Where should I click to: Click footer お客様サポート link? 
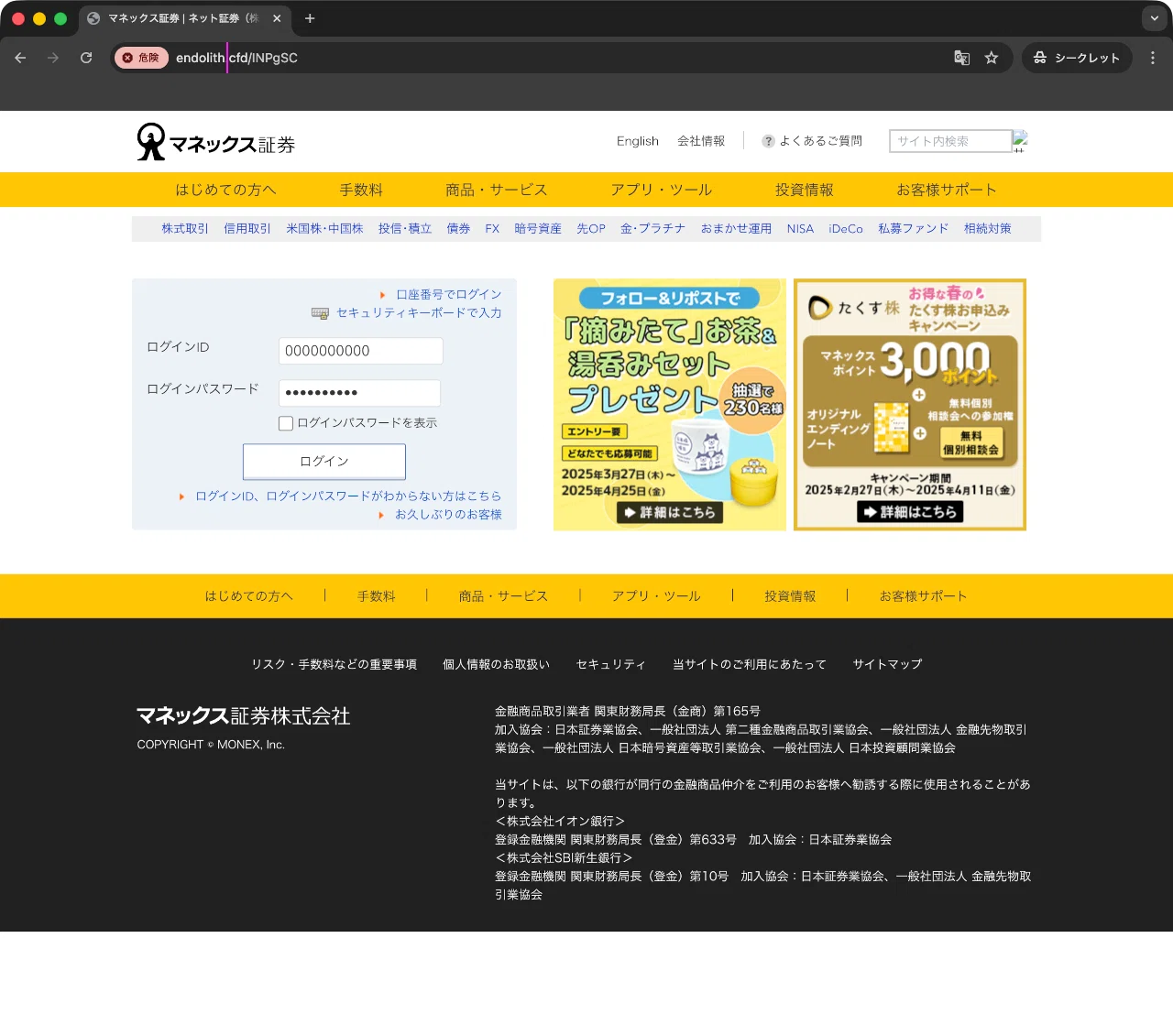924,596
